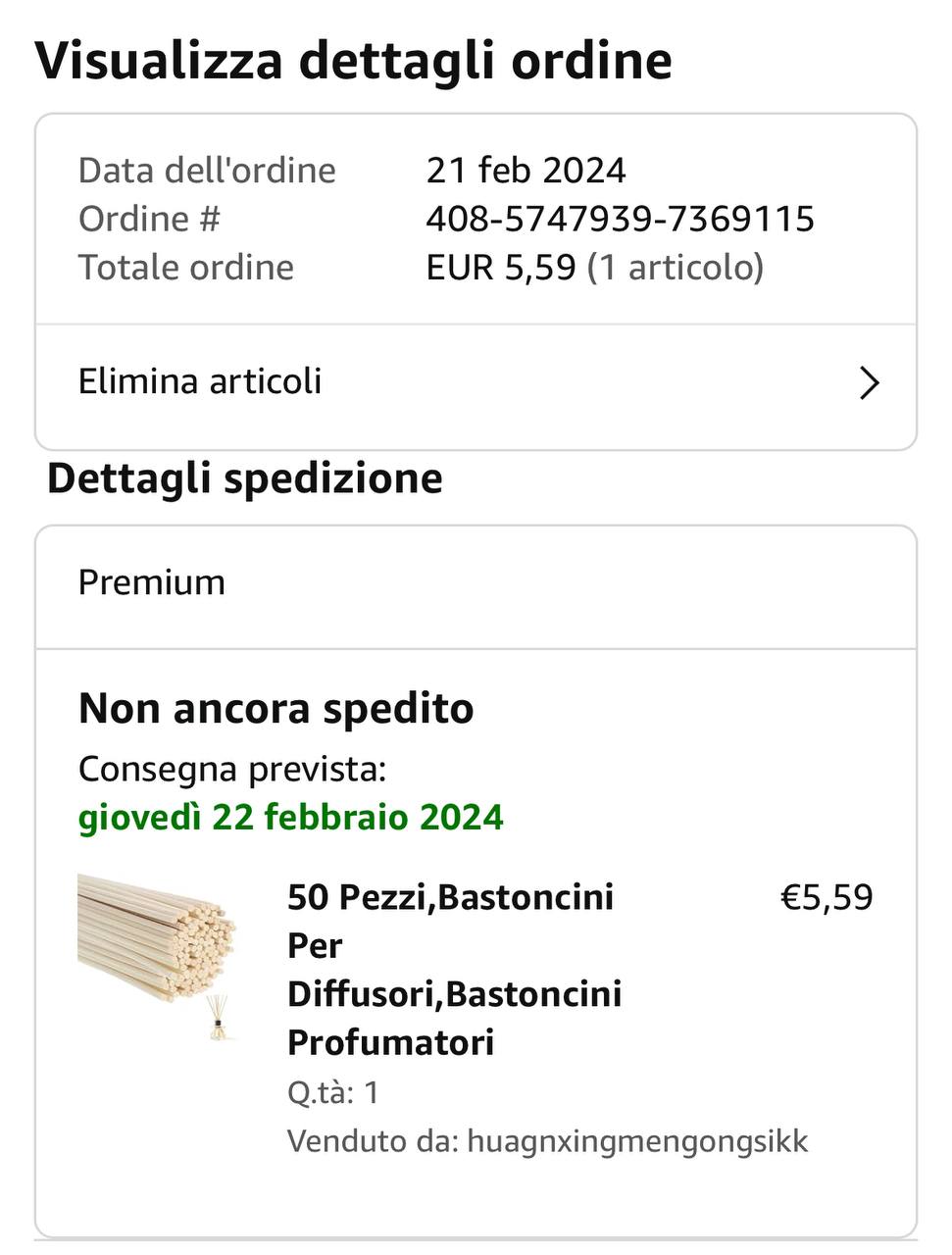Tap the Totale ordine label
This screenshot has width=952, height=1255.
(186, 268)
